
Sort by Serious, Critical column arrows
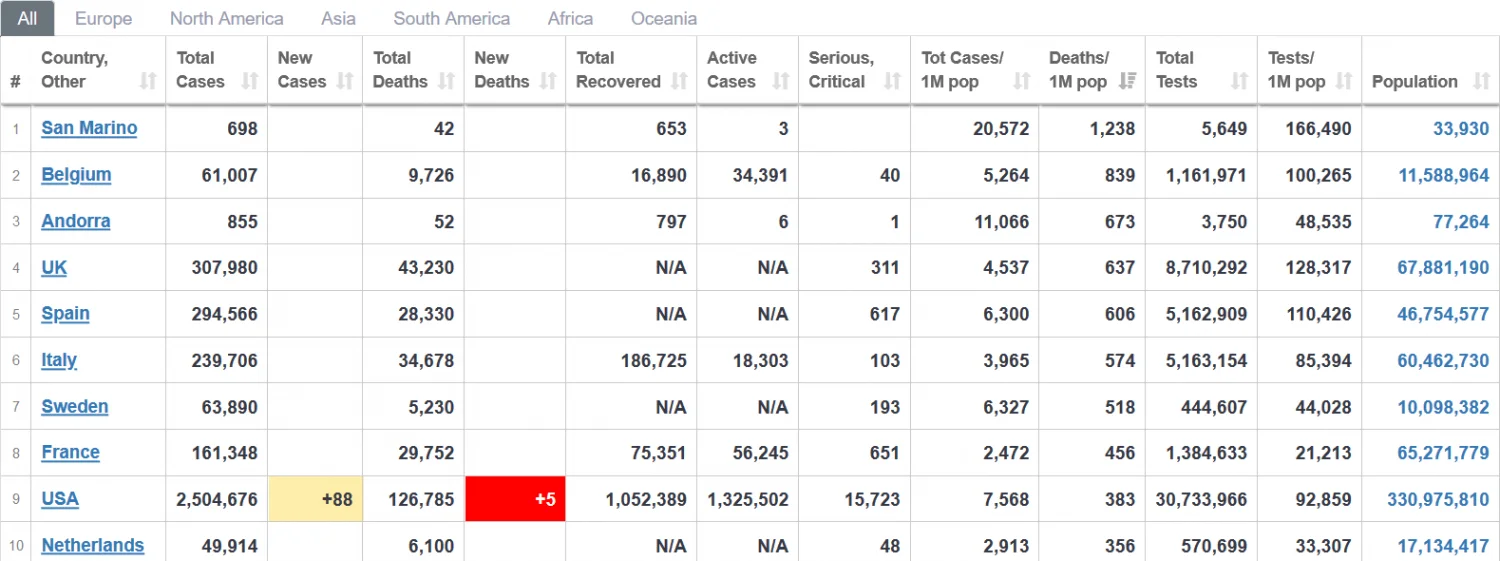click(893, 82)
